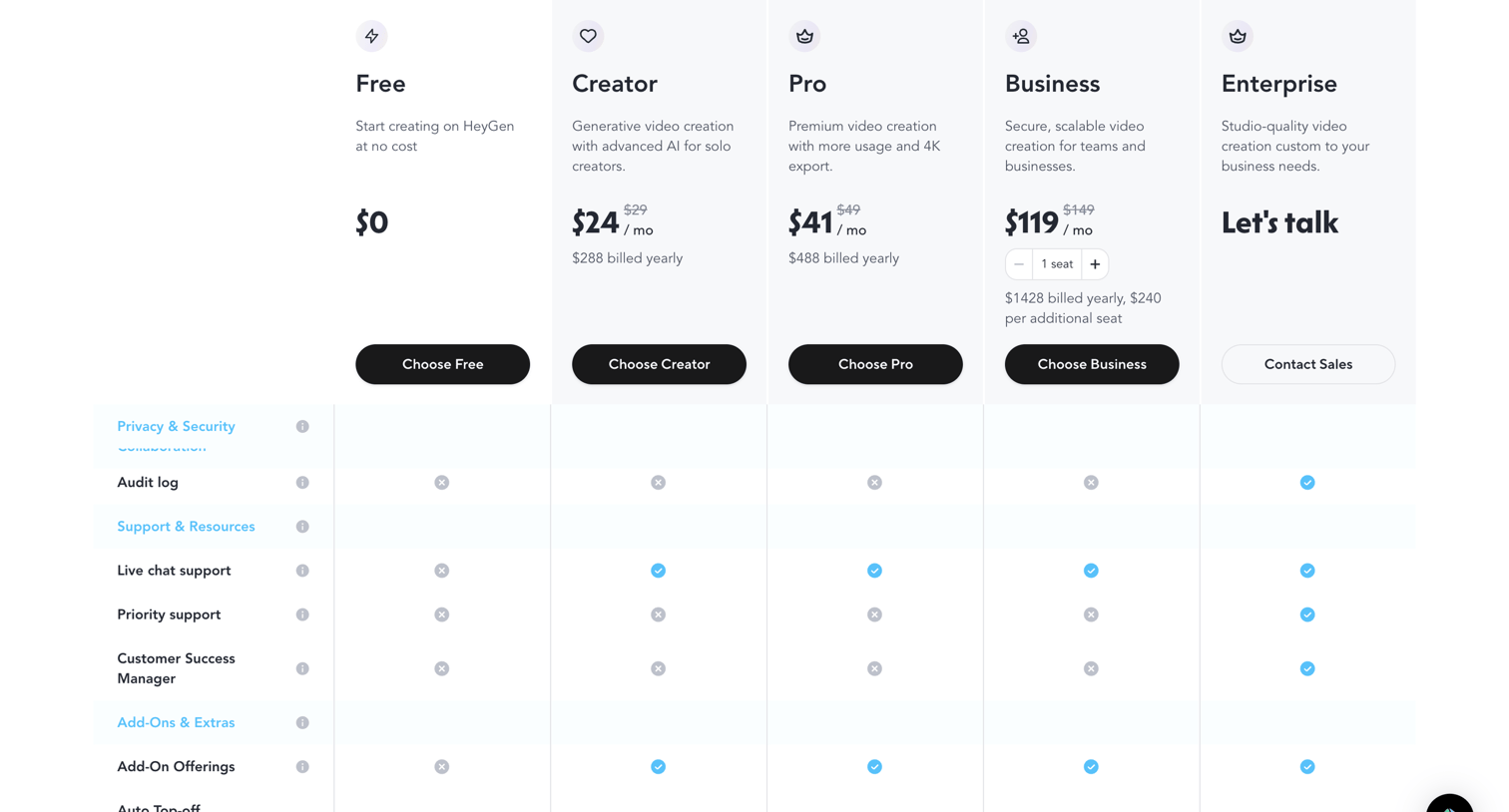Open info tooltip for Audit log
This screenshot has height=812, width=1509.
pos(302,483)
